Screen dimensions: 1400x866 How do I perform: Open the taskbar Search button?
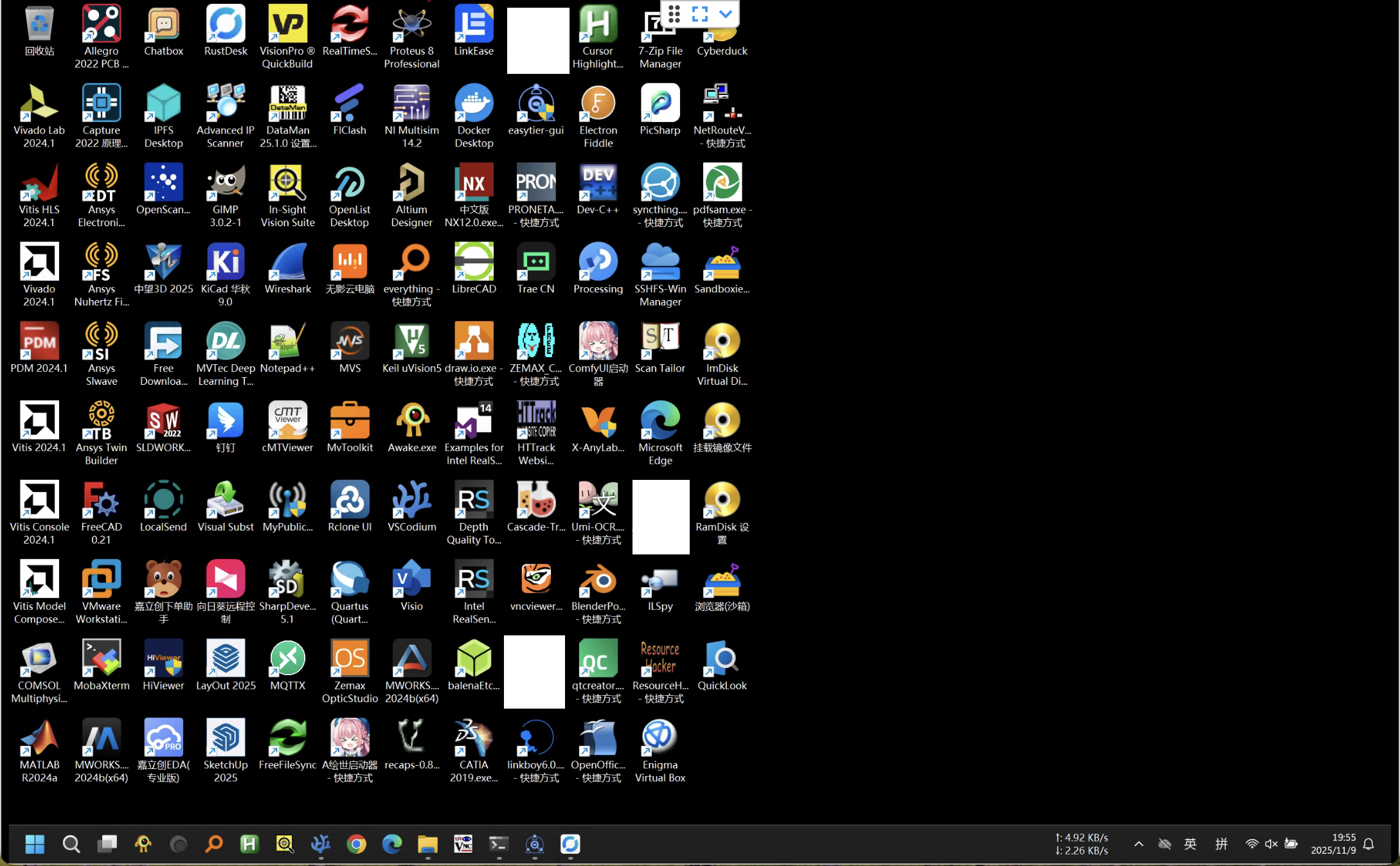pos(71,844)
